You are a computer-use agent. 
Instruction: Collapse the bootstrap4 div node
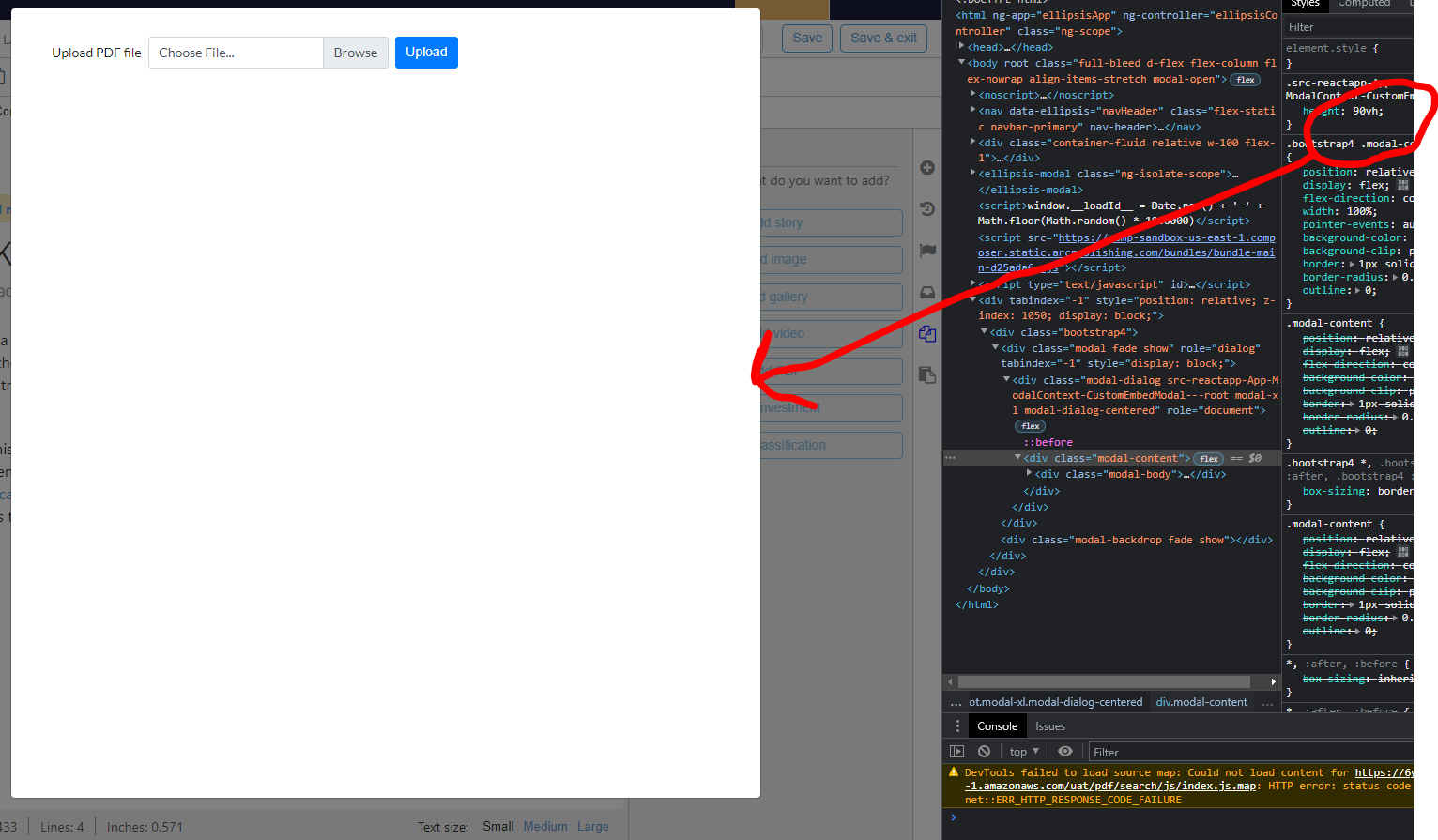pyautogui.click(x=984, y=331)
